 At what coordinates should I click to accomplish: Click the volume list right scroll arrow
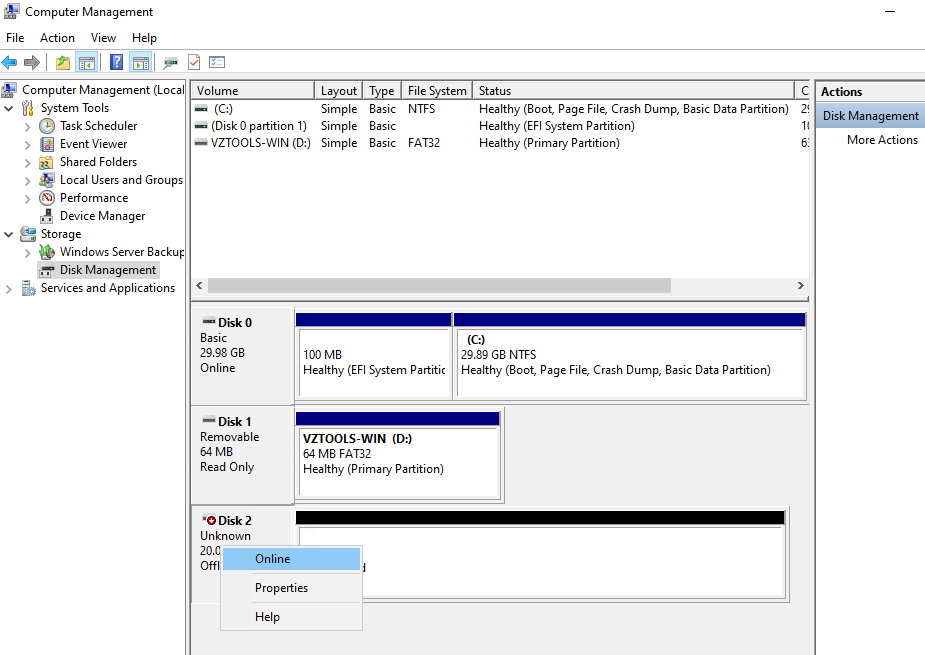[x=801, y=286]
